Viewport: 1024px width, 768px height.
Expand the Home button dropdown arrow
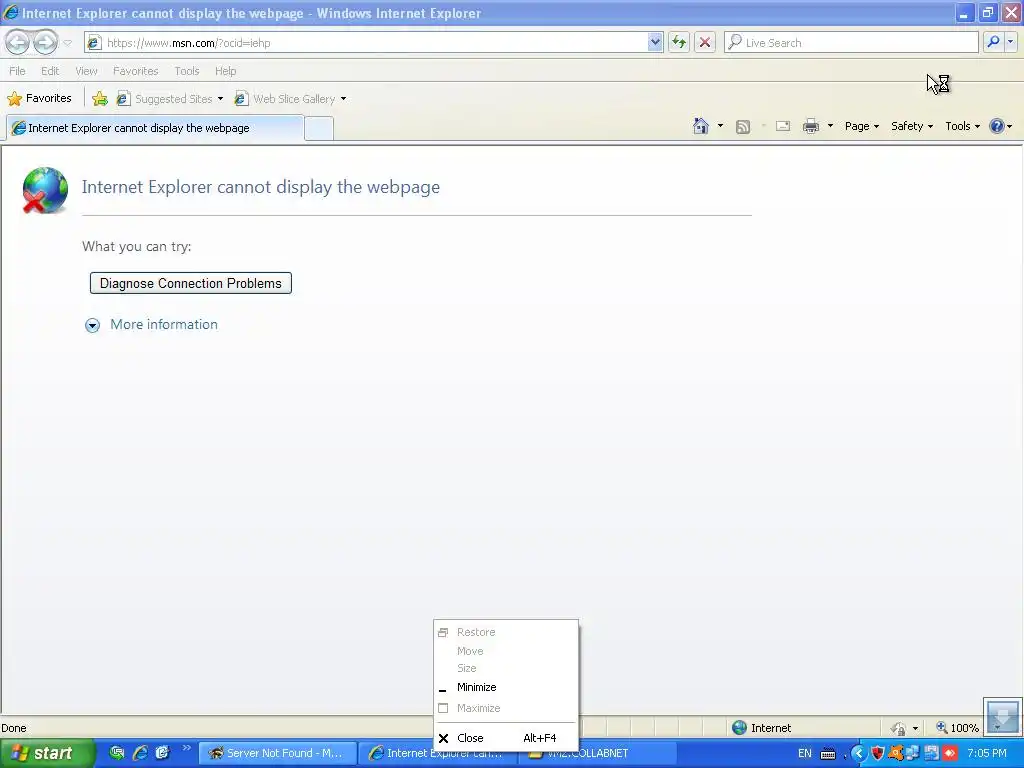pos(720,126)
